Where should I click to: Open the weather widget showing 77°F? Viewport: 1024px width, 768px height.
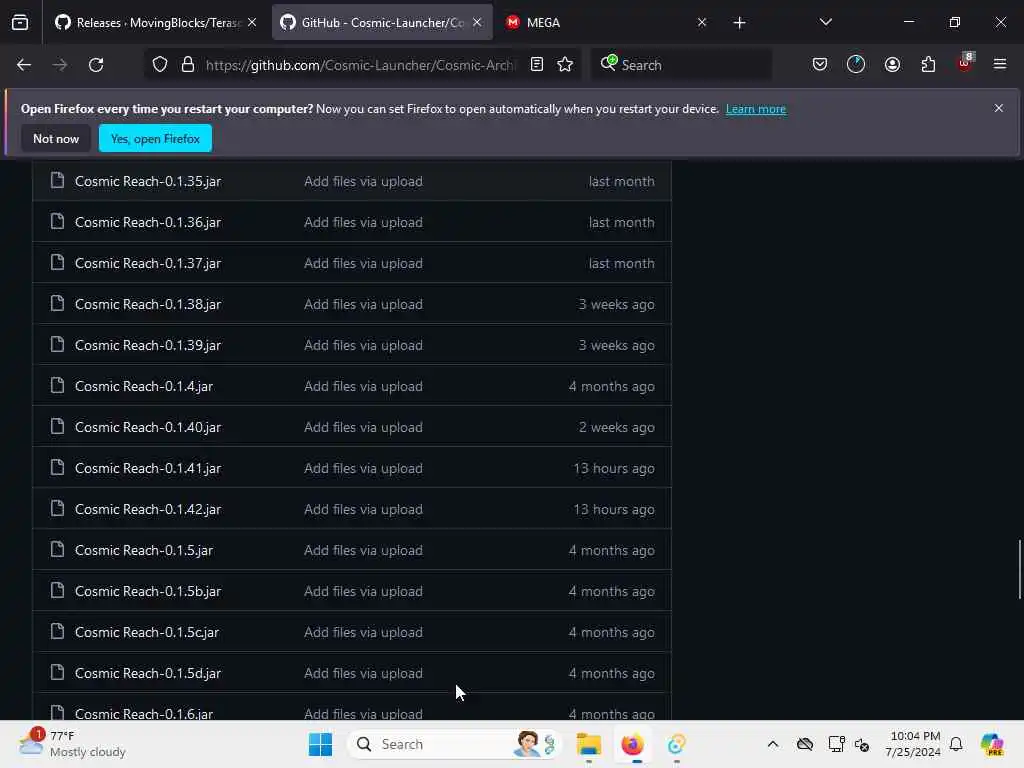[72, 744]
